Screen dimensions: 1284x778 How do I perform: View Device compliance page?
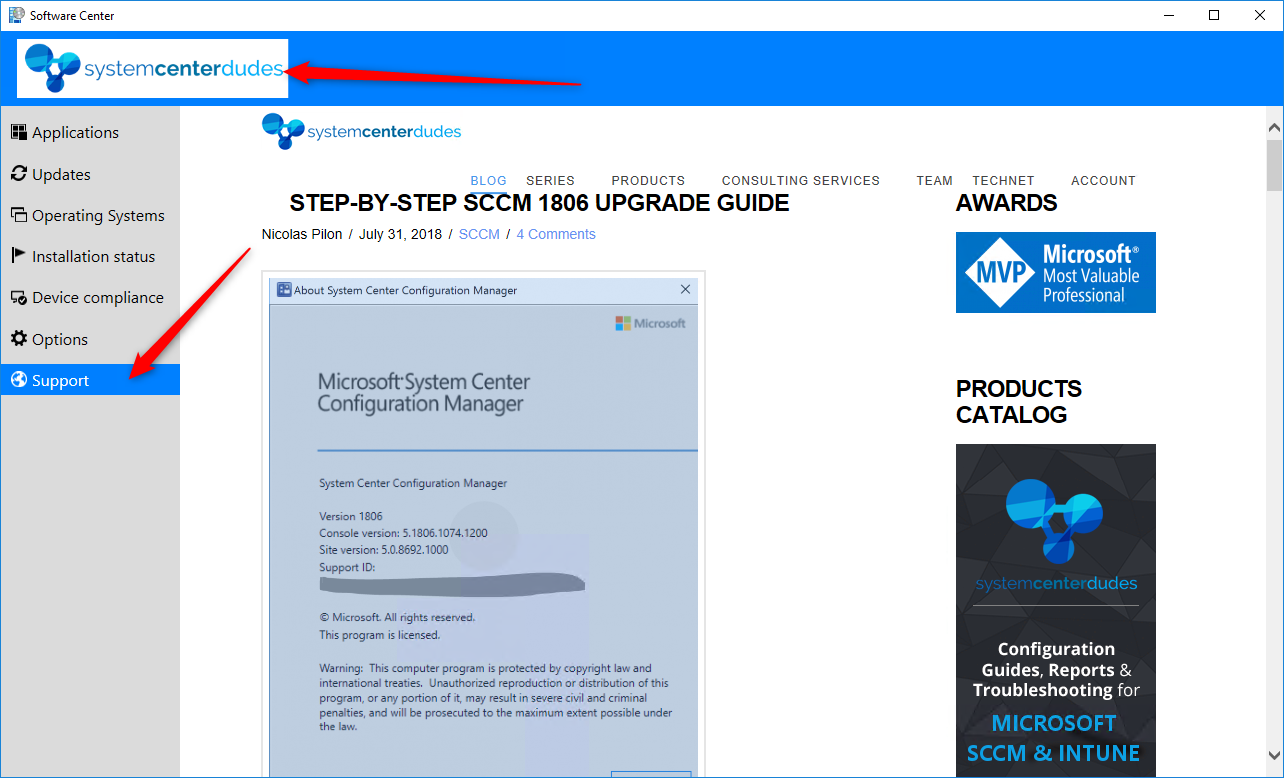[90, 297]
